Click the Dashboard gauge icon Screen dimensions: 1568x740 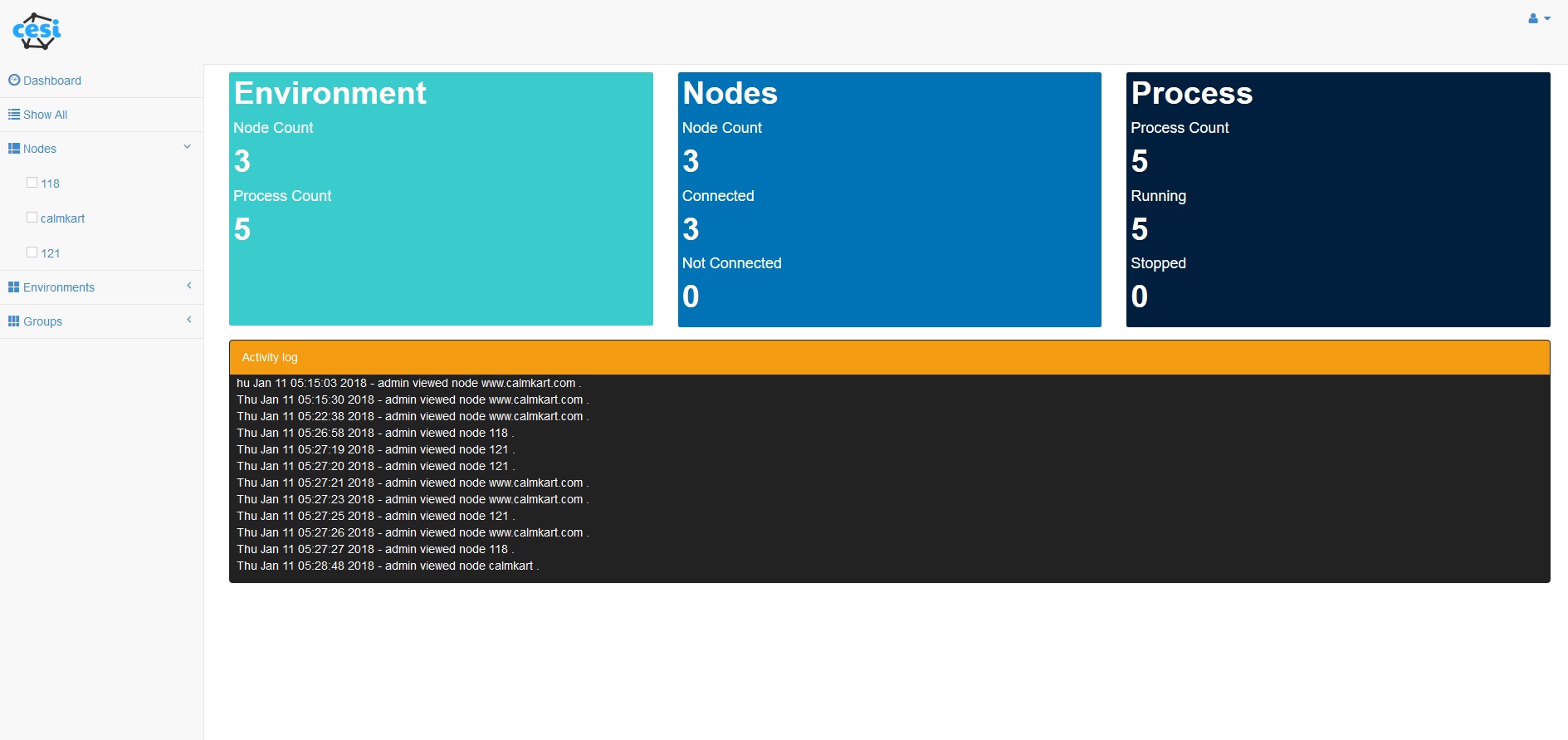[14, 80]
